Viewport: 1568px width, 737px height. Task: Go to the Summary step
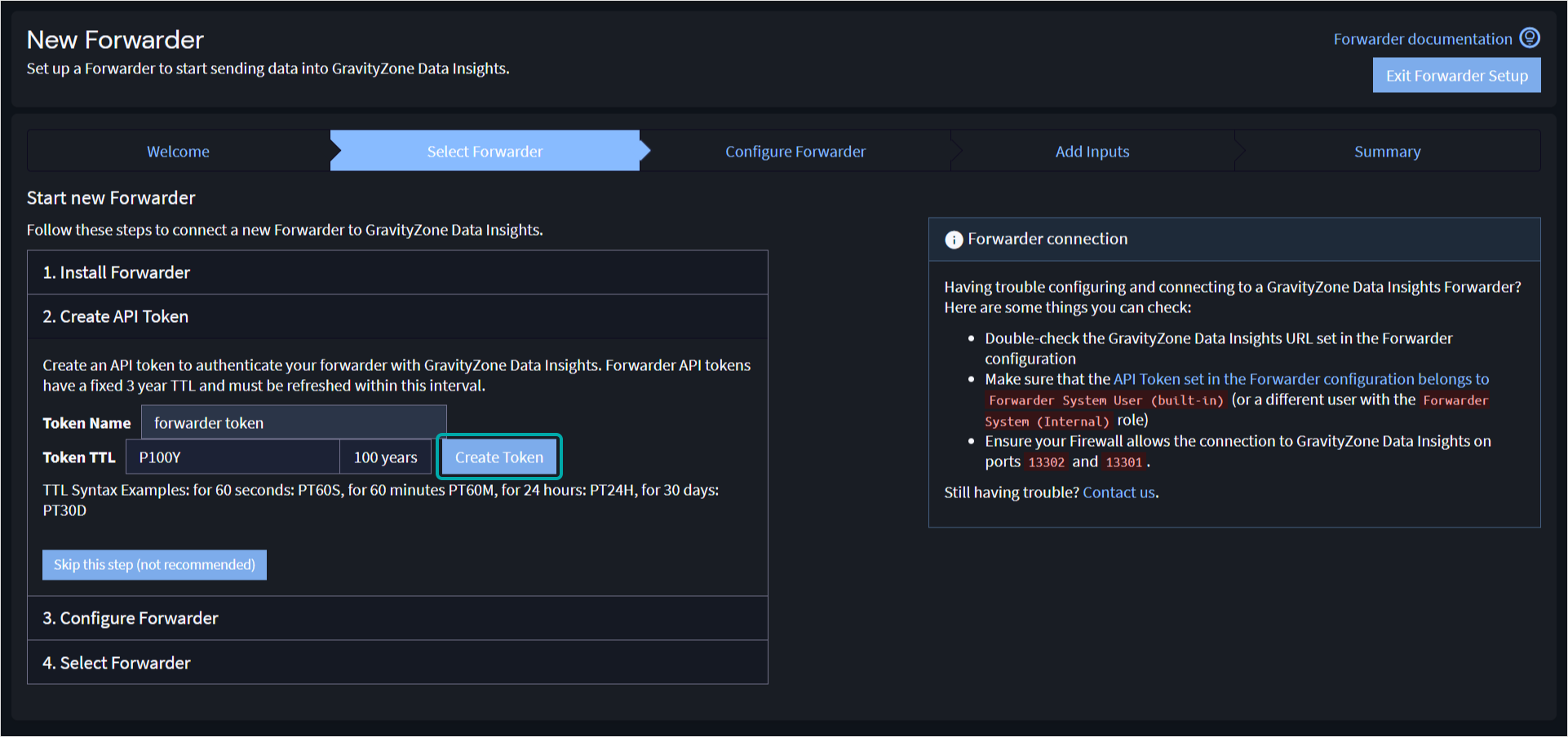point(1387,151)
